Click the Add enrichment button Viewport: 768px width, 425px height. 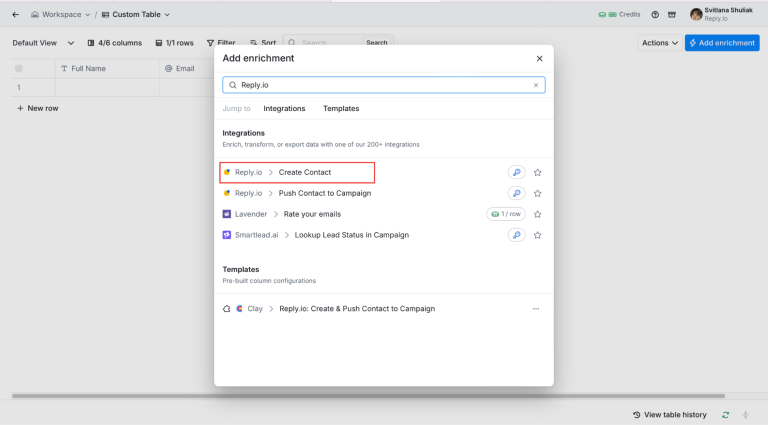(722, 43)
